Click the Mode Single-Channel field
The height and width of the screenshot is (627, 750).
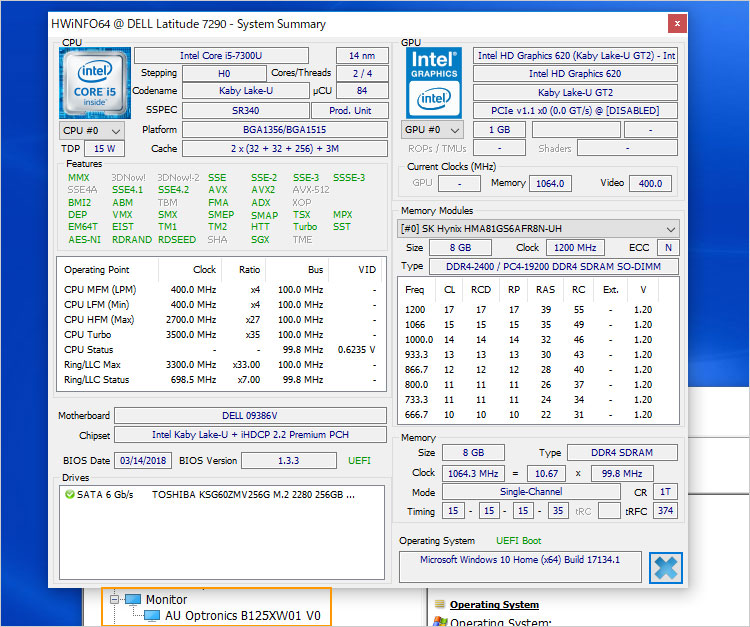click(x=531, y=492)
